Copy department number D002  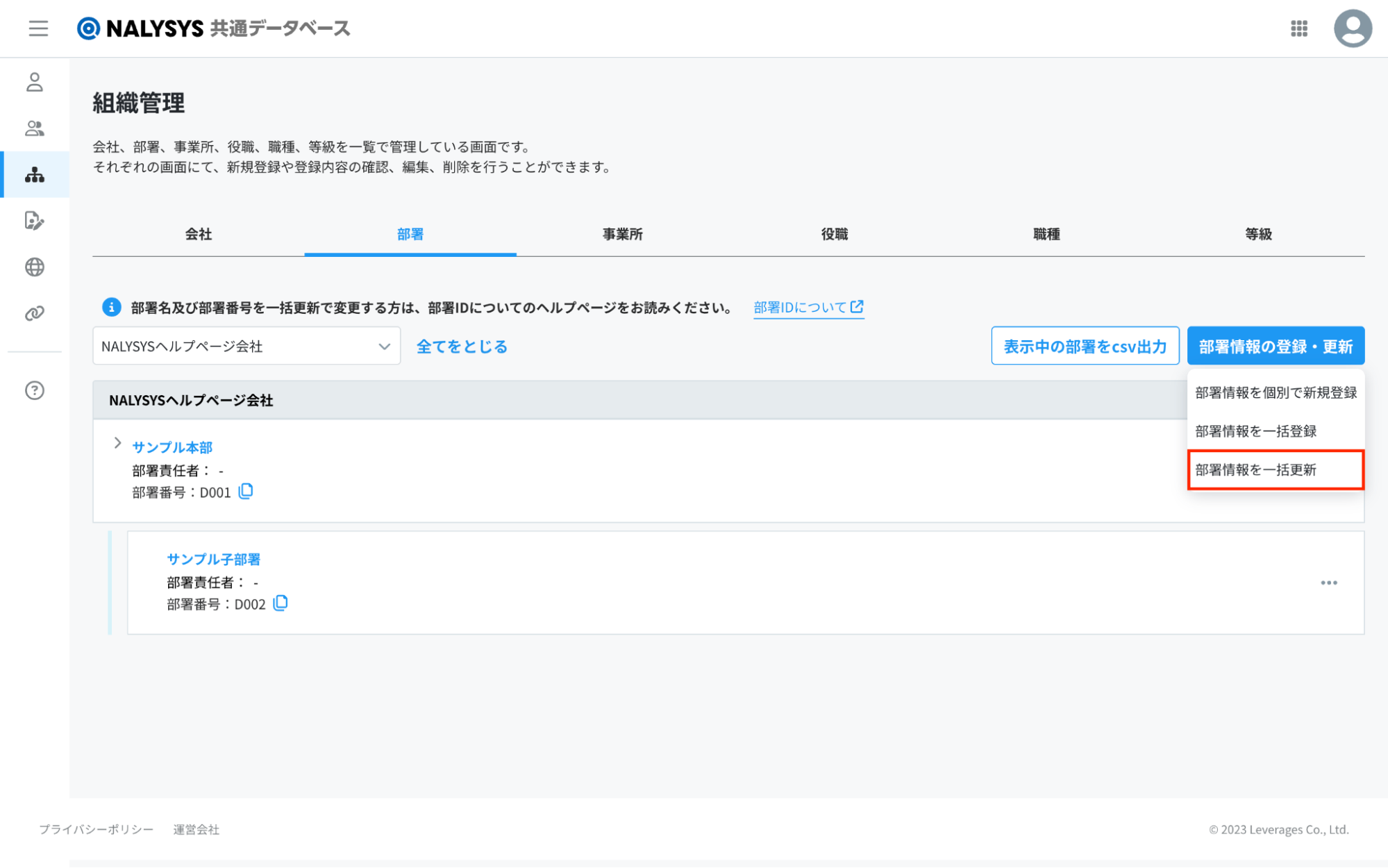281,603
